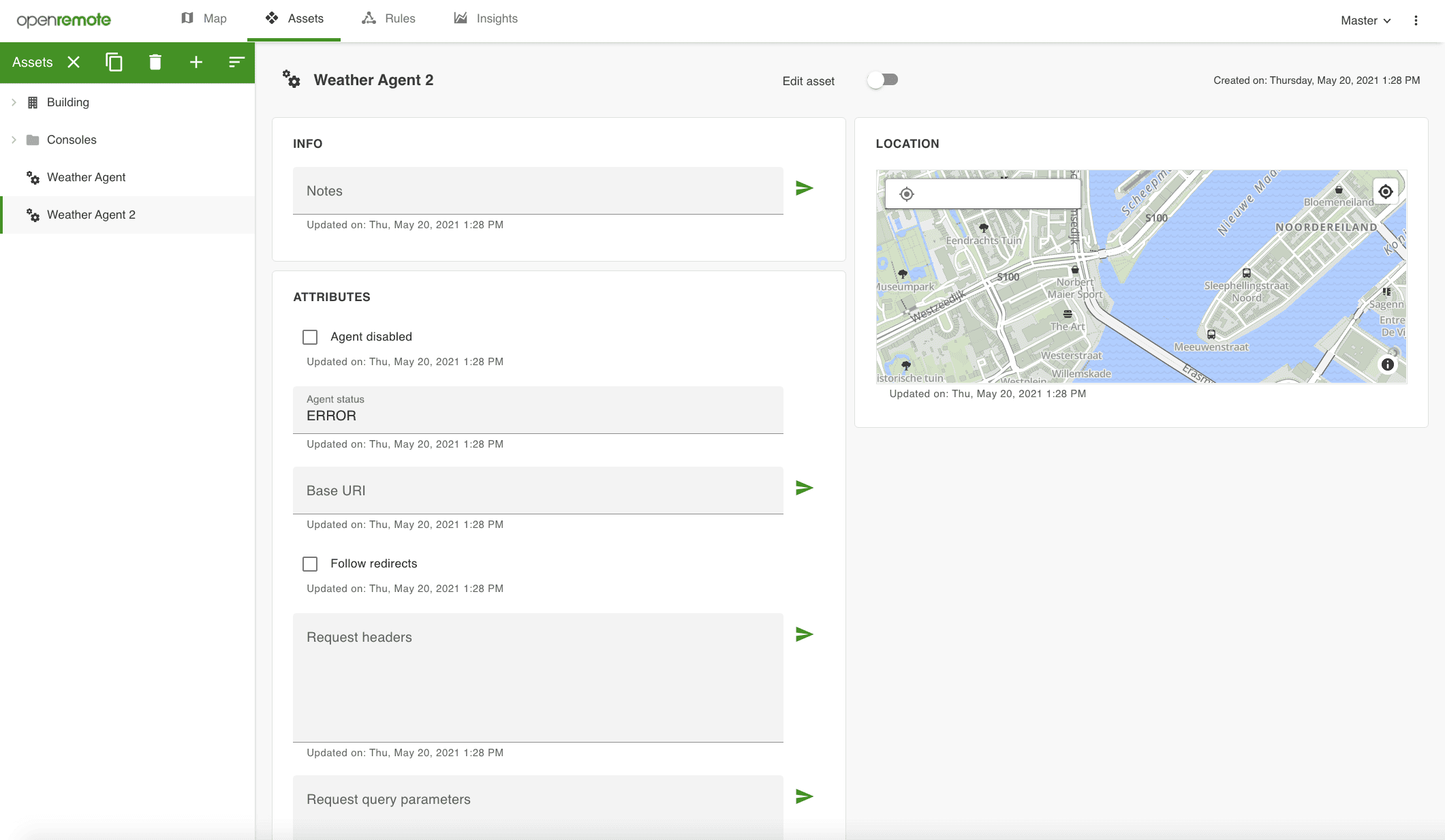Deselect assets with the X icon
The width and height of the screenshot is (1445, 840).
click(x=74, y=62)
